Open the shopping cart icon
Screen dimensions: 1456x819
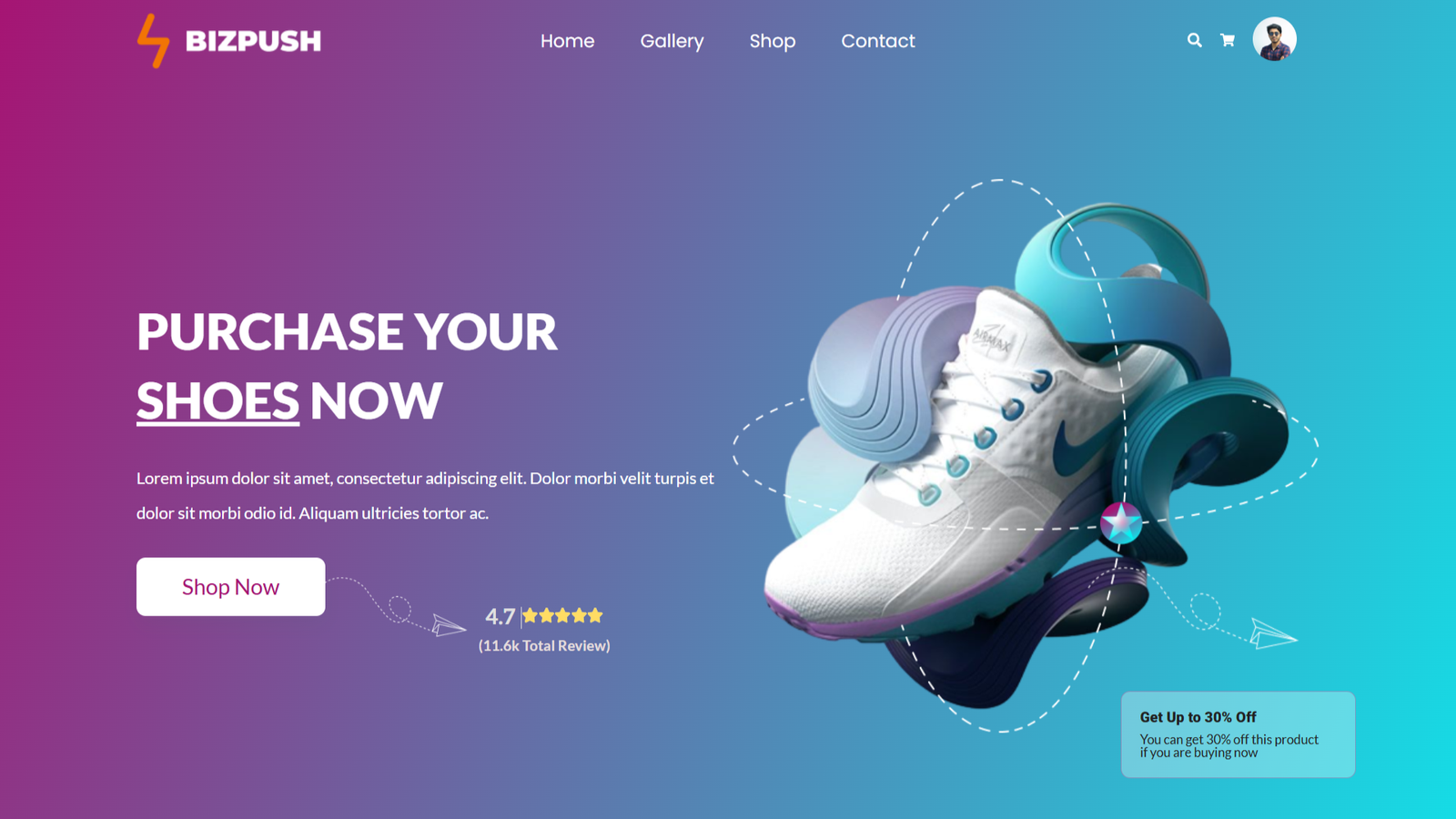[x=1228, y=40]
